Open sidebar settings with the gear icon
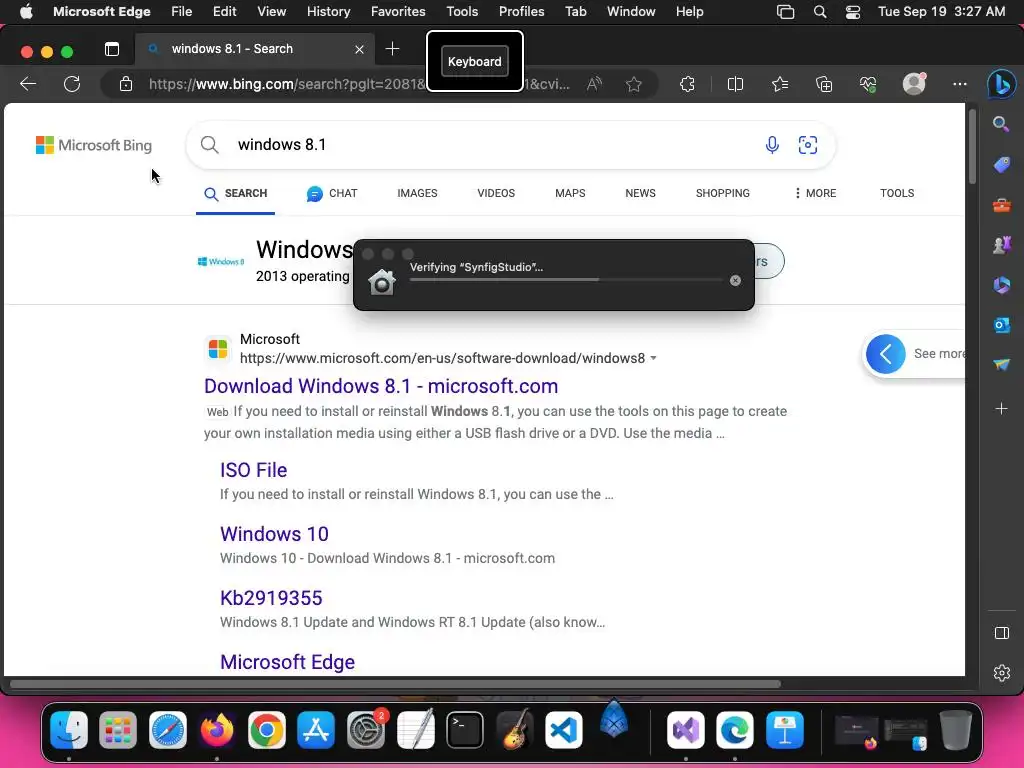Screen dimensions: 1024x768 tap(1002, 673)
